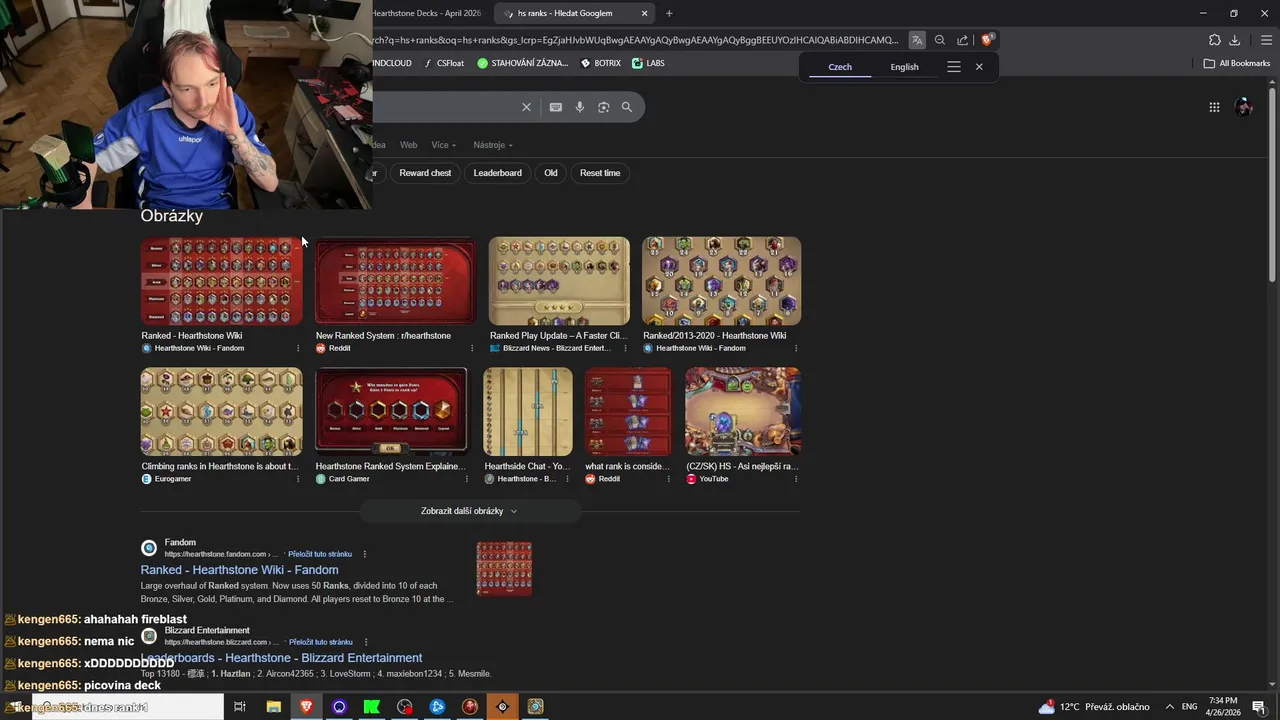Screen dimensions: 1280x720
Task: Open a new browser tab
Action: click(669, 13)
